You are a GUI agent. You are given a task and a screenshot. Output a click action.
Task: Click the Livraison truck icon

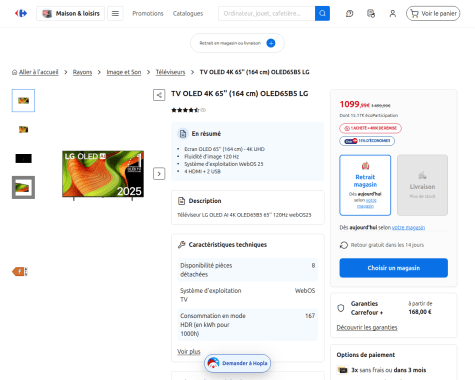coord(422,175)
